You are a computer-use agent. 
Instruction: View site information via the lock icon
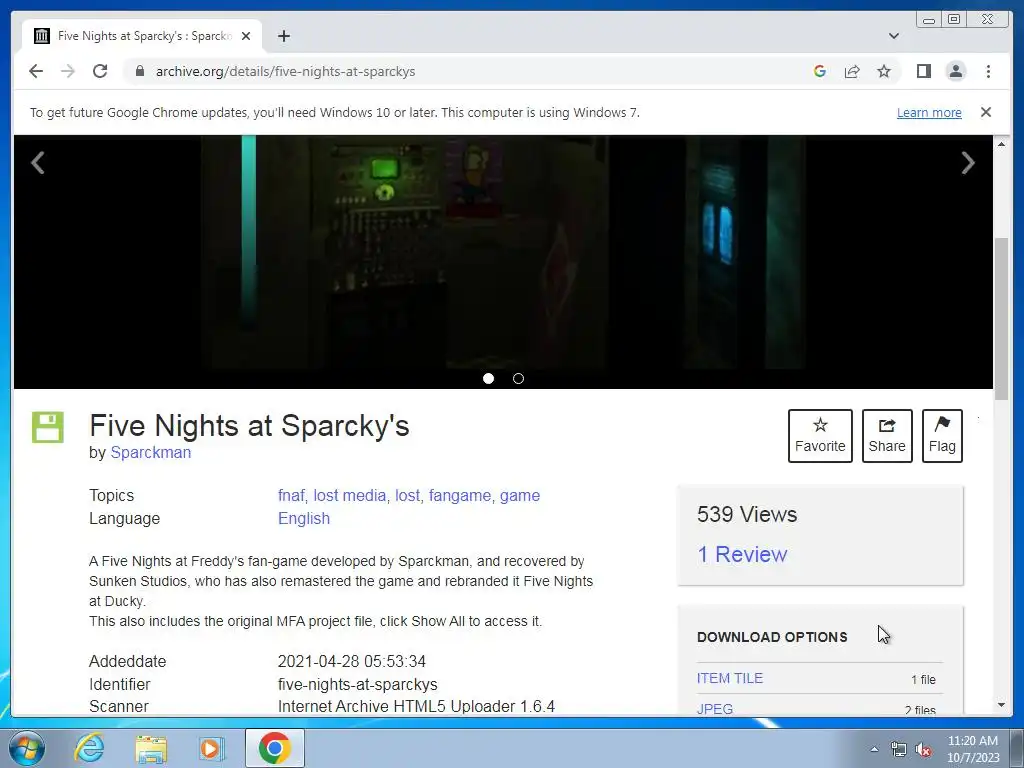(x=140, y=71)
